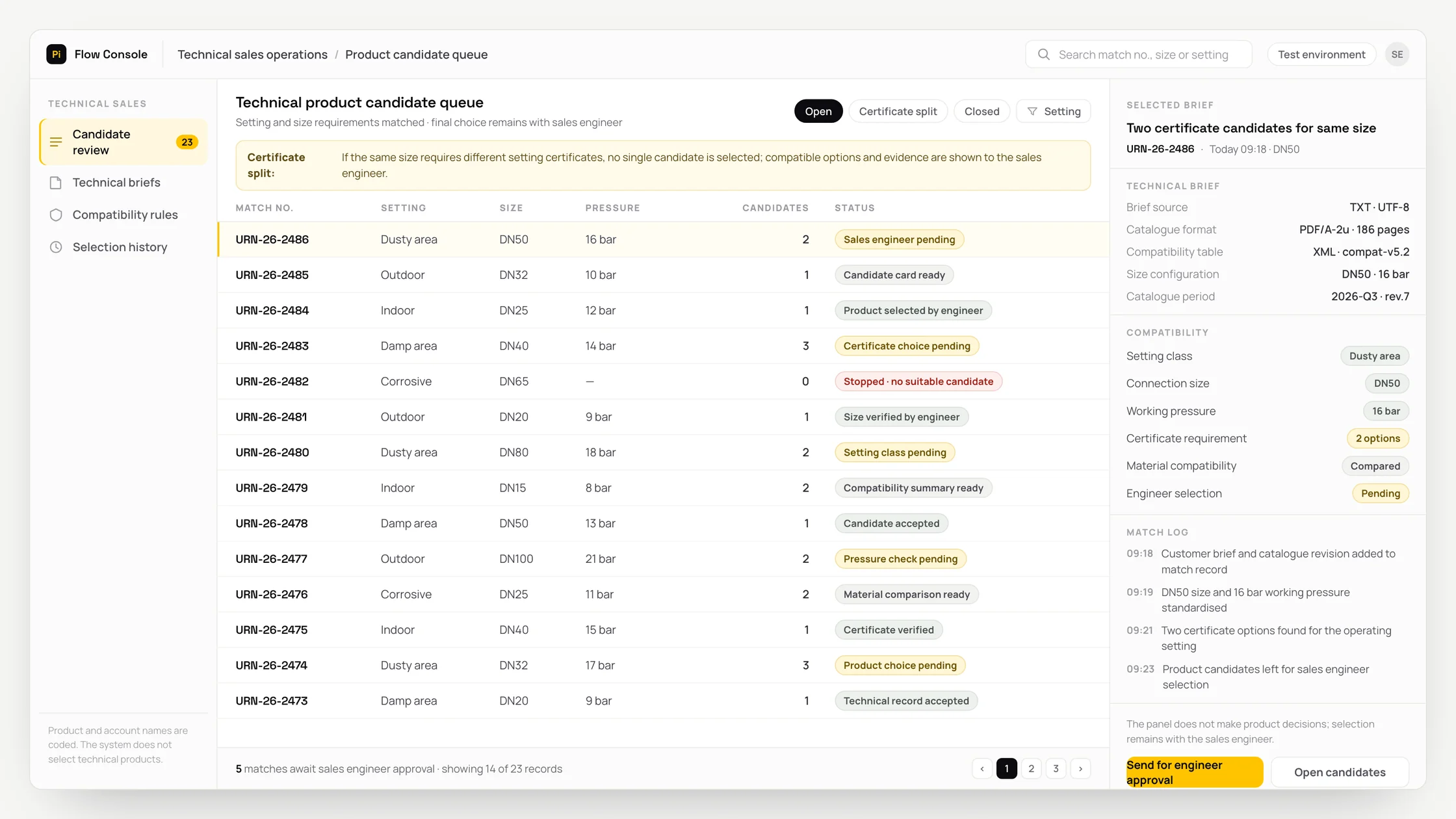
Task: Select row URN-26-2476
Action: (x=663, y=595)
